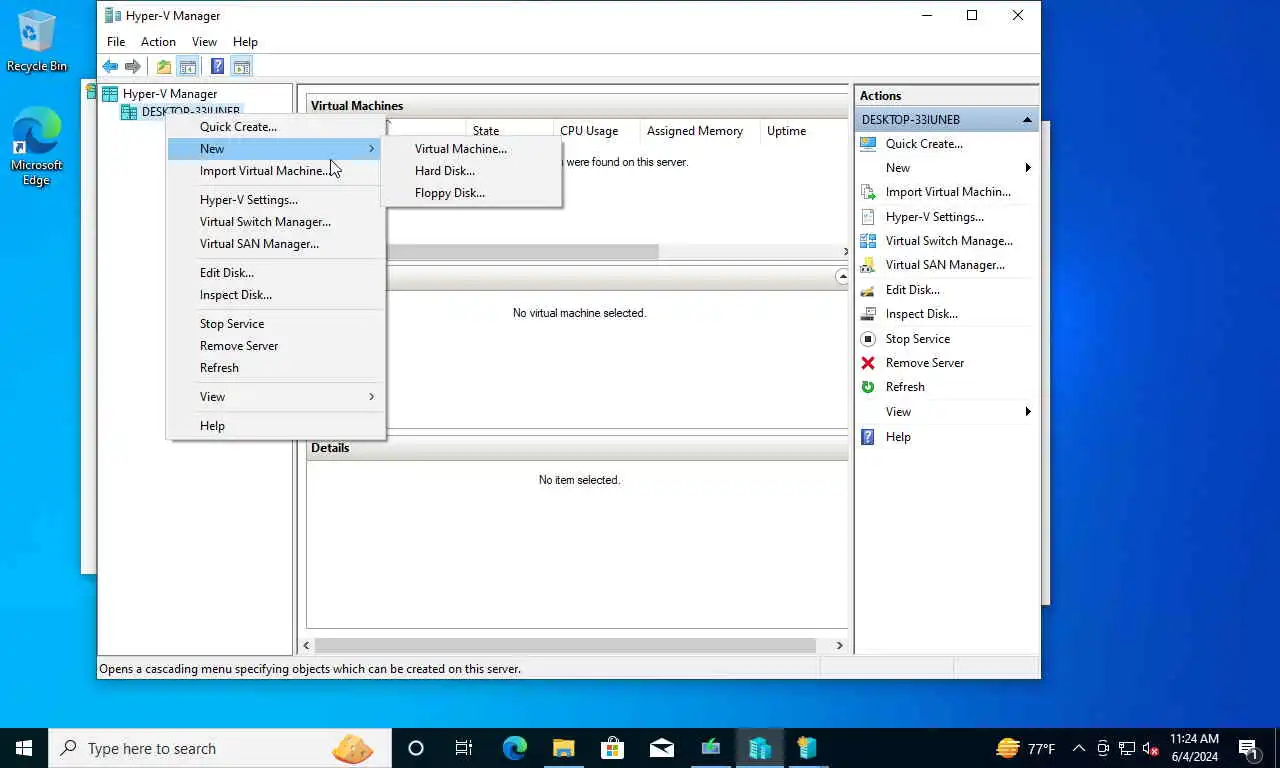The height and width of the screenshot is (768, 1280).
Task: Go back with the blue Back arrow
Action: 110,67
